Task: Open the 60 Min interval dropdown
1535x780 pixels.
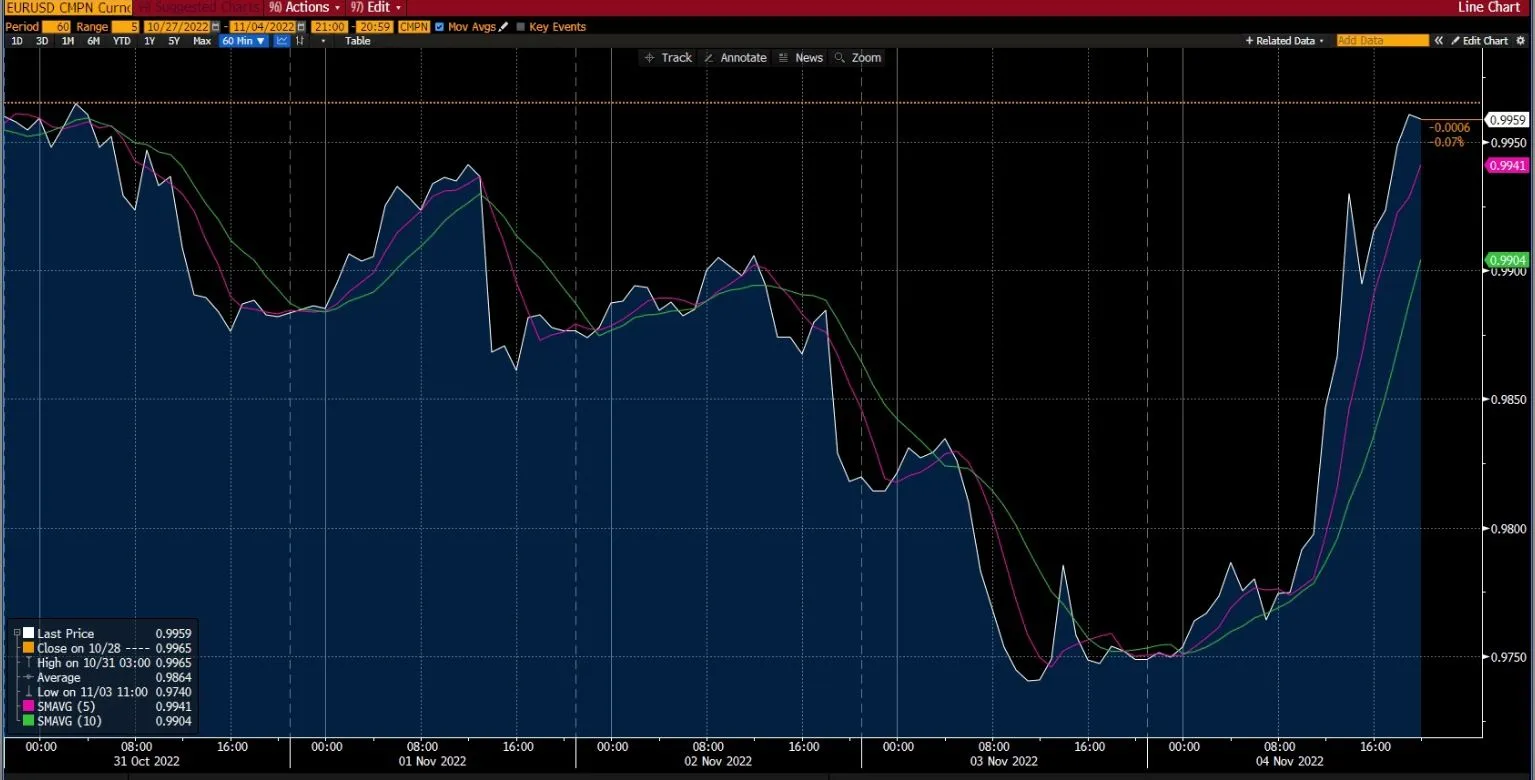Action: click(x=243, y=40)
